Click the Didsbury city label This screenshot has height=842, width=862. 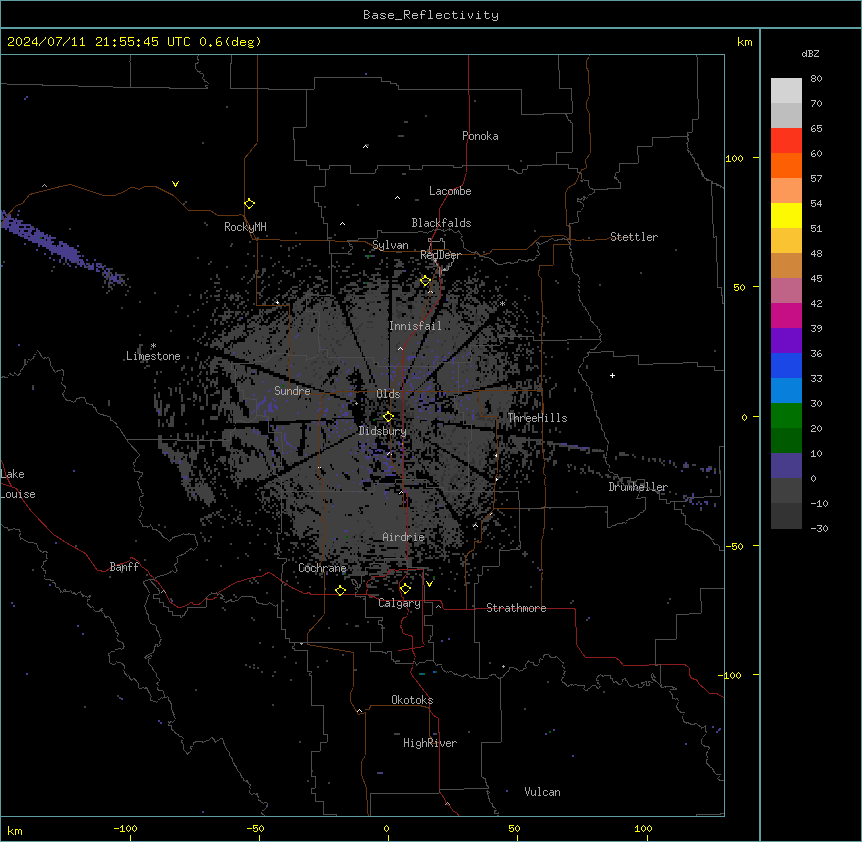[x=383, y=431]
